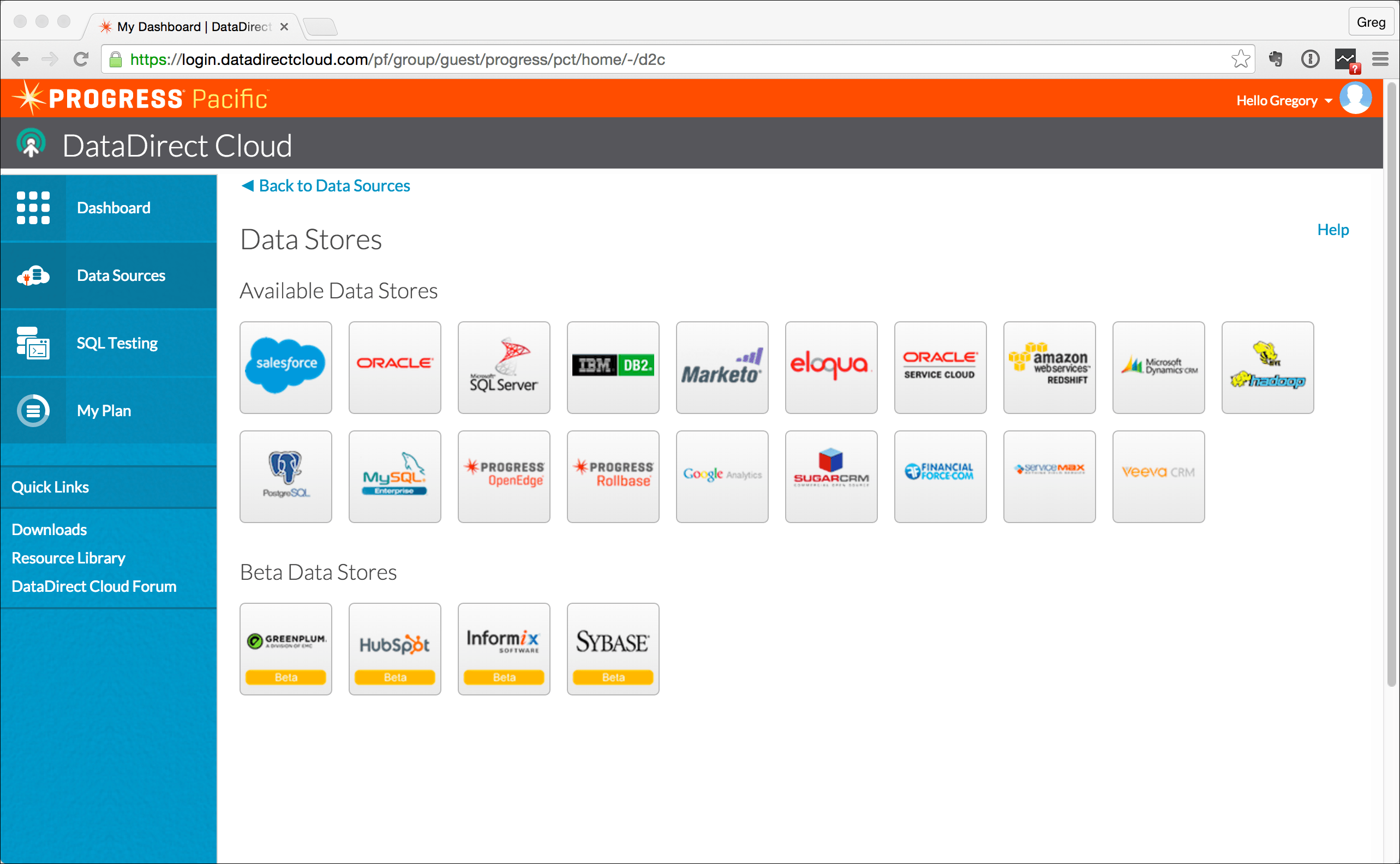Pick the SugarCRM data store tile
The height and width of the screenshot is (864, 1400).
831,477
